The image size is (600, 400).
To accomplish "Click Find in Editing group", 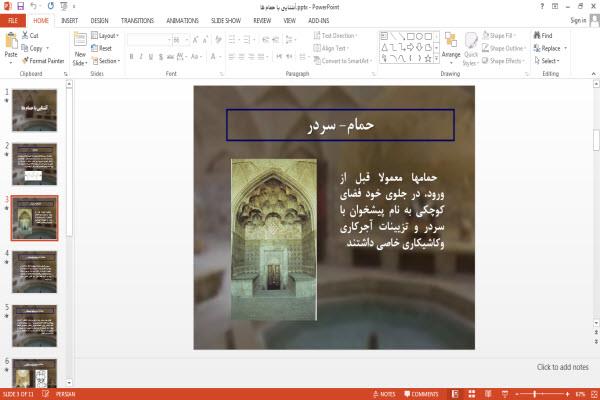I will coord(543,36).
